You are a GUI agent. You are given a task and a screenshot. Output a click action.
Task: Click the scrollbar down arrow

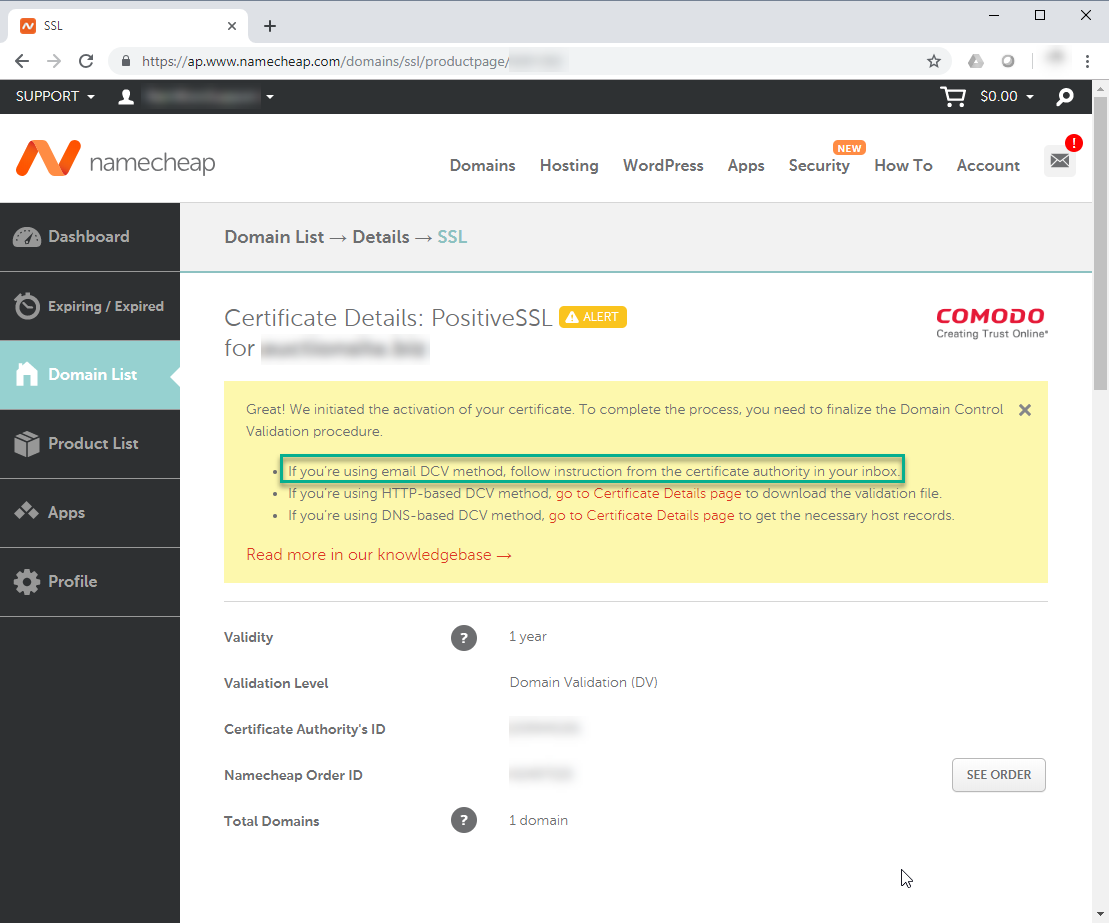point(1100,914)
